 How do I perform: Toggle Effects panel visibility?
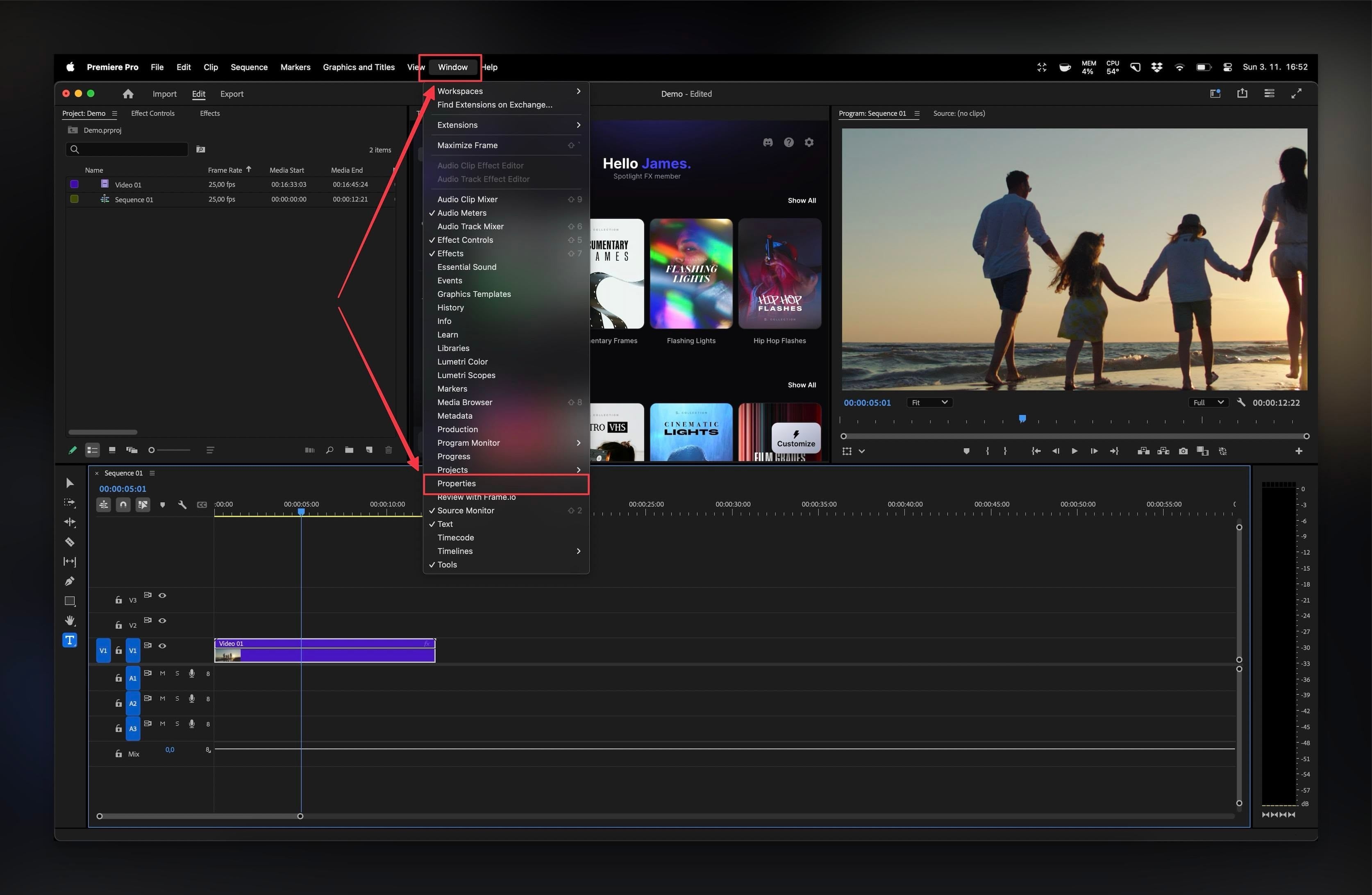coord(449,253)
